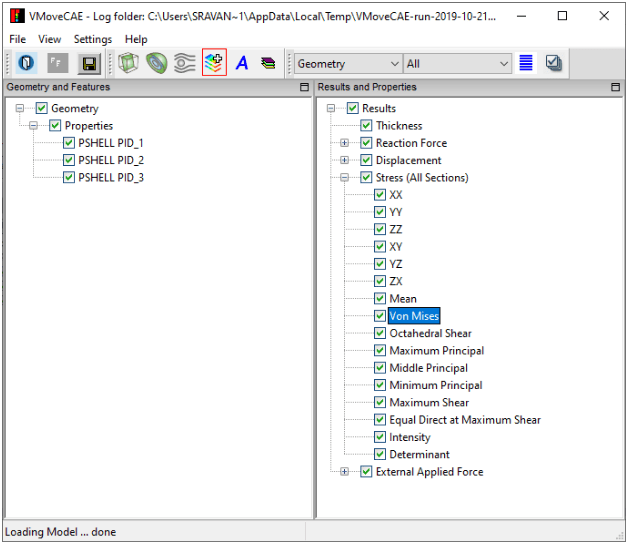Expand the External Applied Force node
The height and width of the screenshot is (543, 627).
click(344, 472)
